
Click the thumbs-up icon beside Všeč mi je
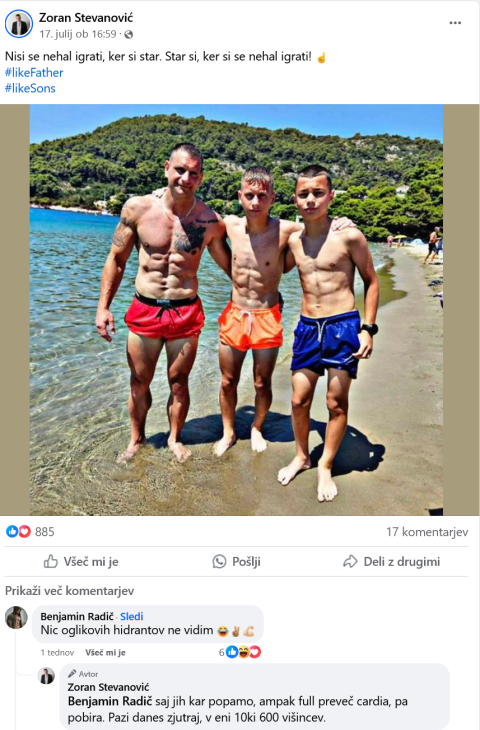tap(50, 561)
